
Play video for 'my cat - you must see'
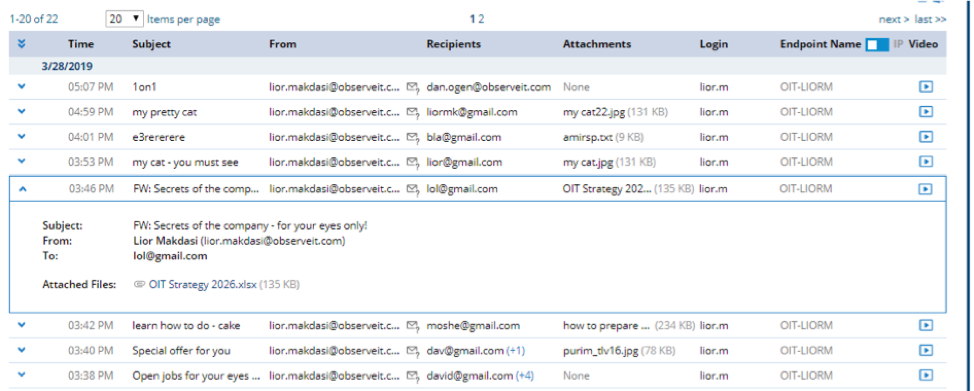pyautogui.click(x=926, y=162)
